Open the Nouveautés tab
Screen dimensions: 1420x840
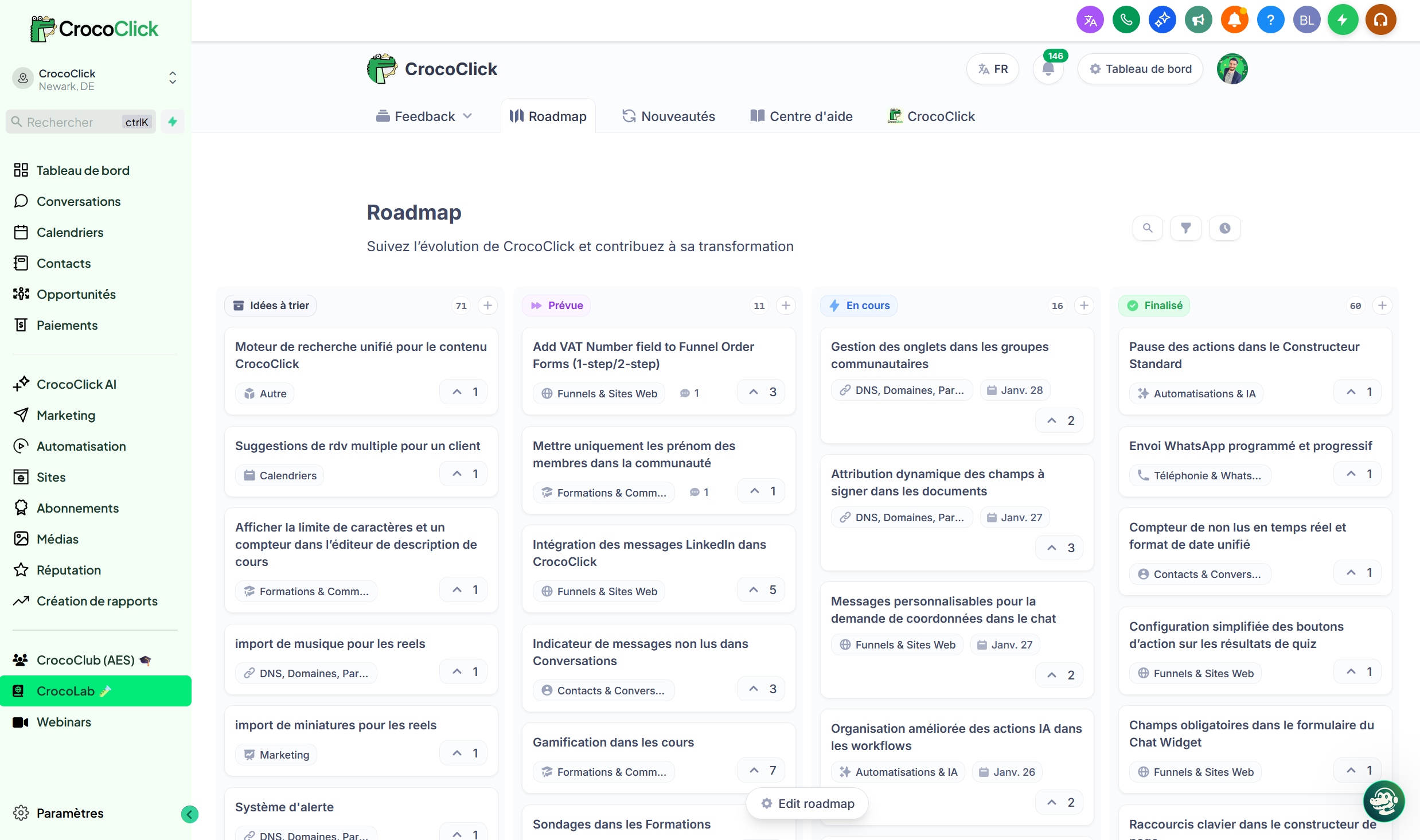(x=669, y=116)
